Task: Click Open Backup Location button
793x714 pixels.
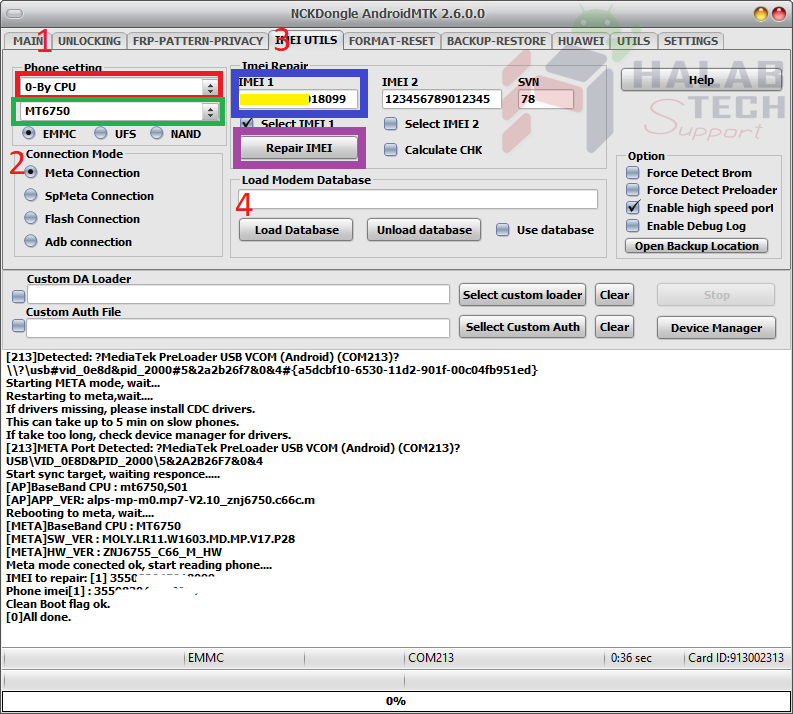Action: pyautogui.click(x=696, y=246)
